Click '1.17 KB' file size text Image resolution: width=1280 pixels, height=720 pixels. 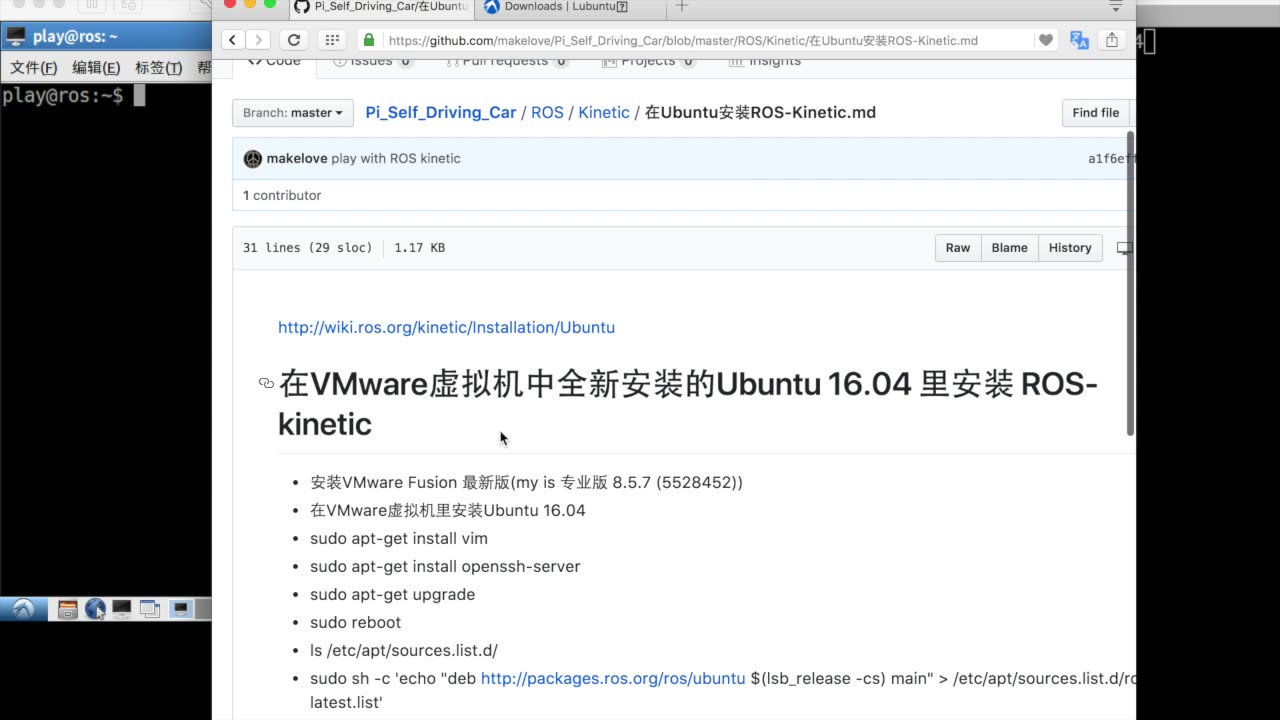(419, 247)
